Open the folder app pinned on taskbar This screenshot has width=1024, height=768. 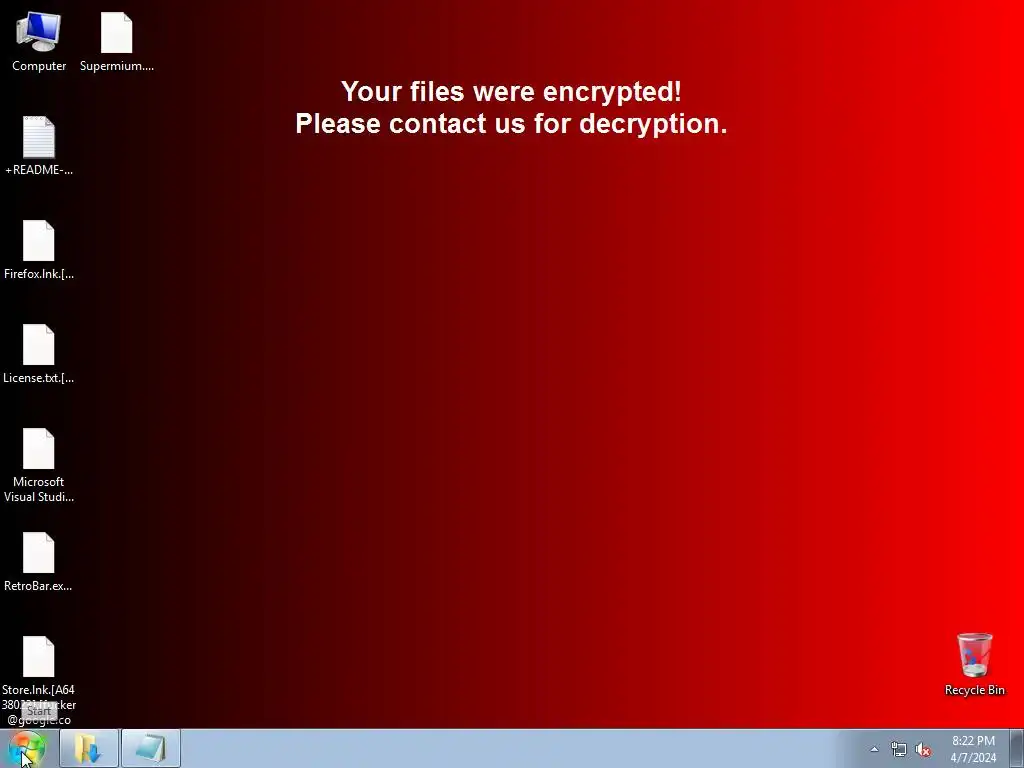[x=89, y=749]
